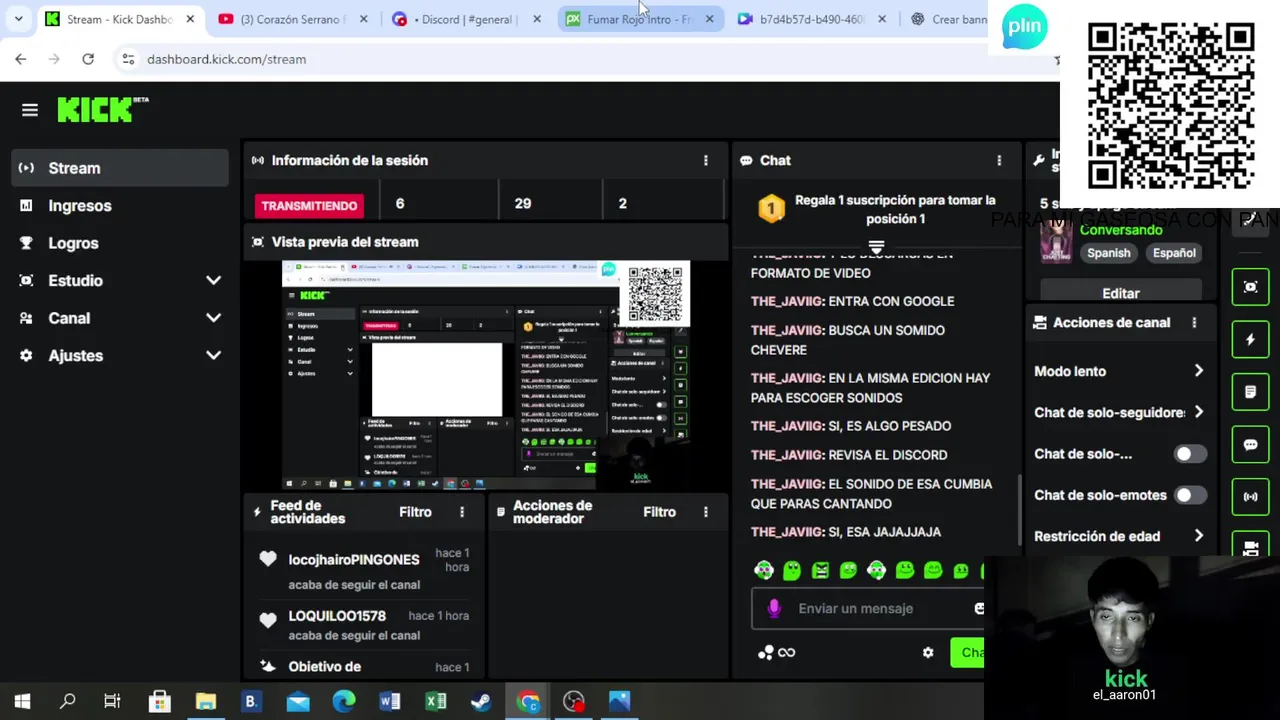Go back in browser

[21, 59]
